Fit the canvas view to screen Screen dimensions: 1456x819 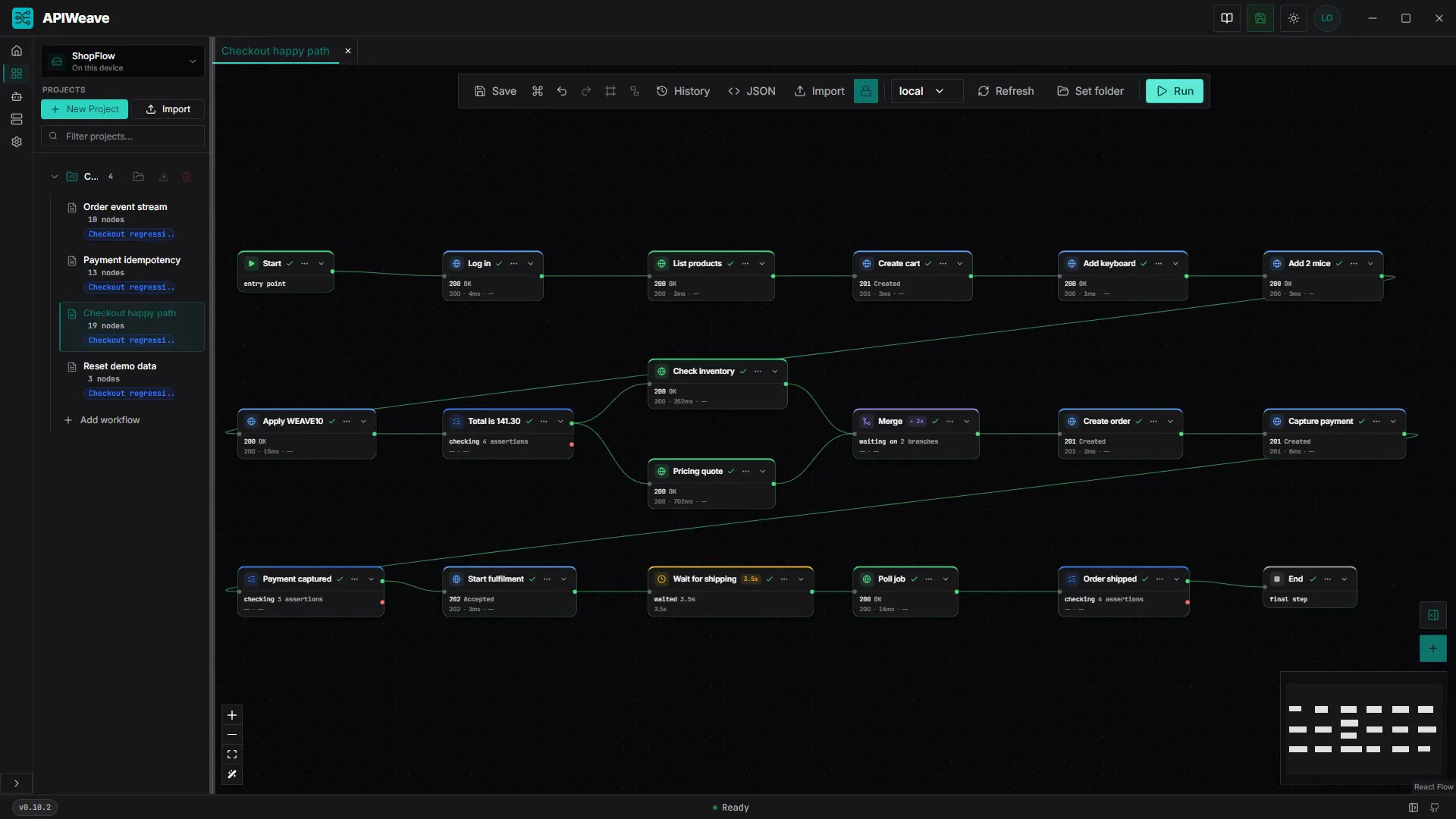232,755
